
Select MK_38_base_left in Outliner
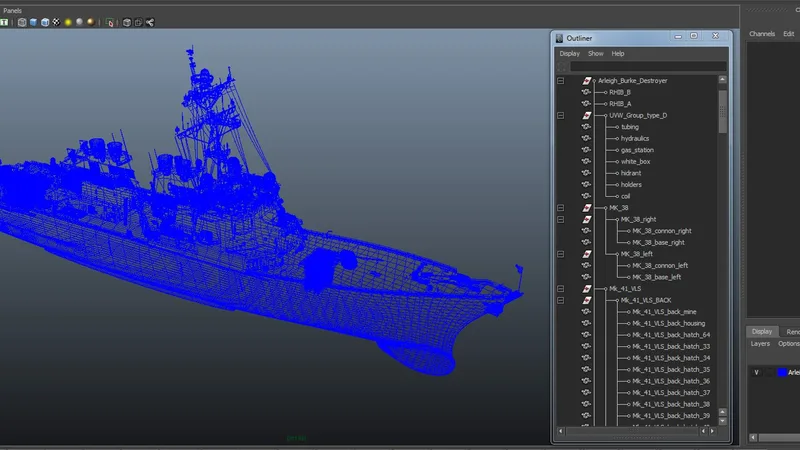click(x=657, y=277)
